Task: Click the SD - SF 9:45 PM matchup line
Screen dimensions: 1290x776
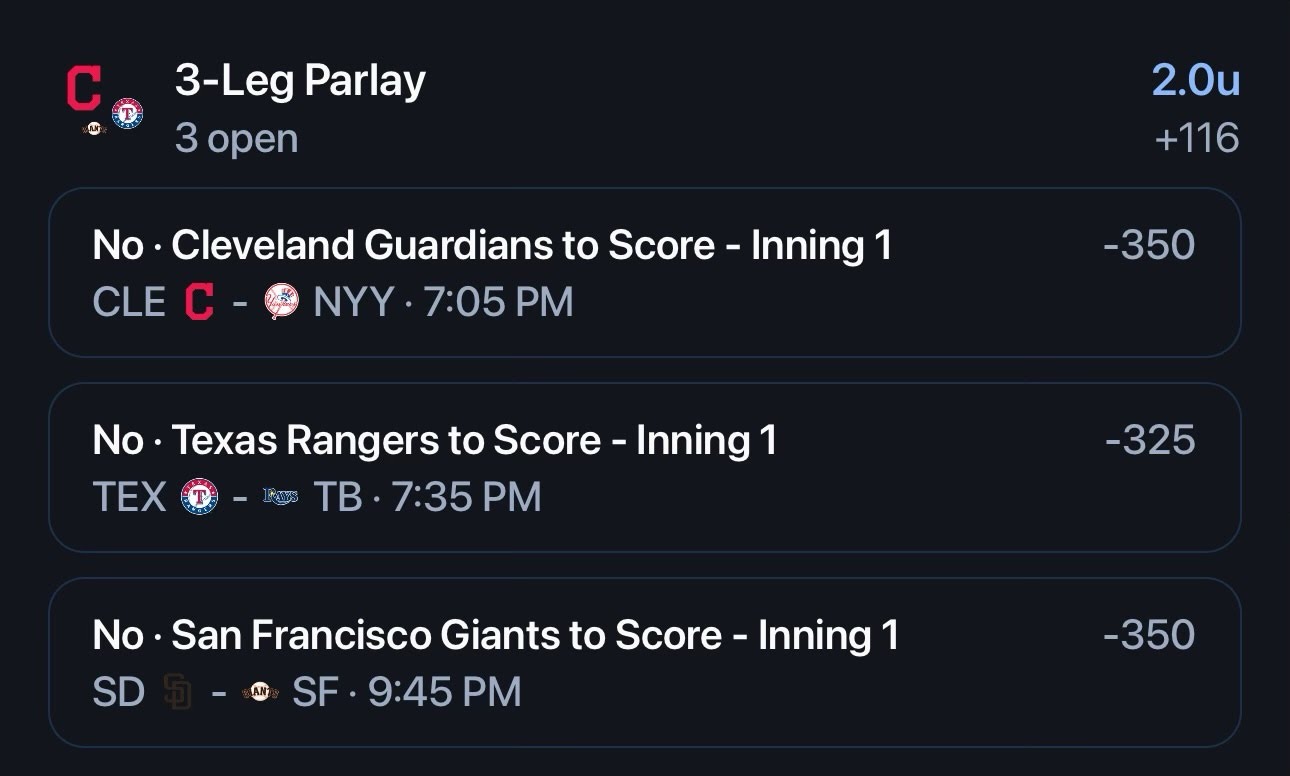Action: coord(307,692)
